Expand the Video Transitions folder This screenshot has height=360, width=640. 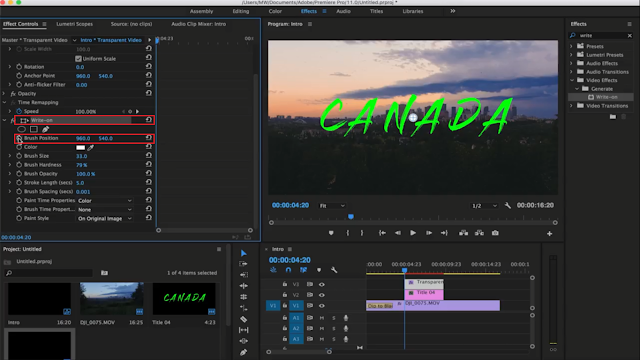click(571, 106)
